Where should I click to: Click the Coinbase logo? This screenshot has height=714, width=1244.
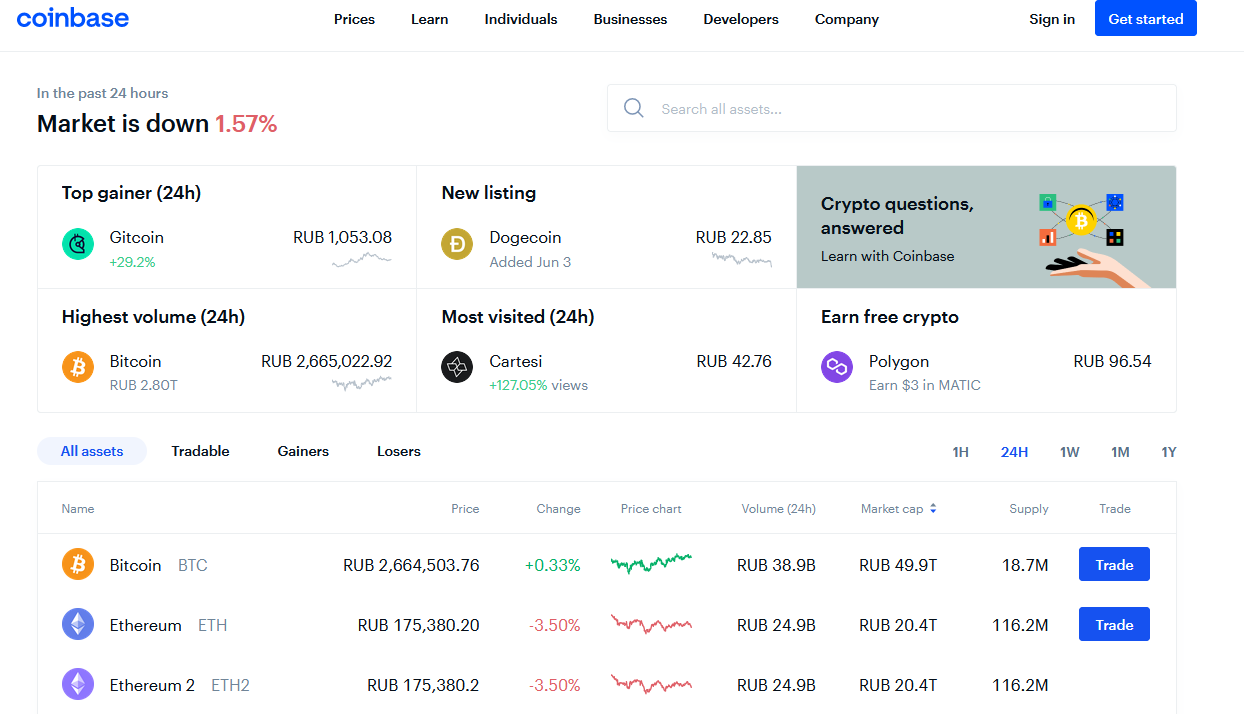(72, 18)
